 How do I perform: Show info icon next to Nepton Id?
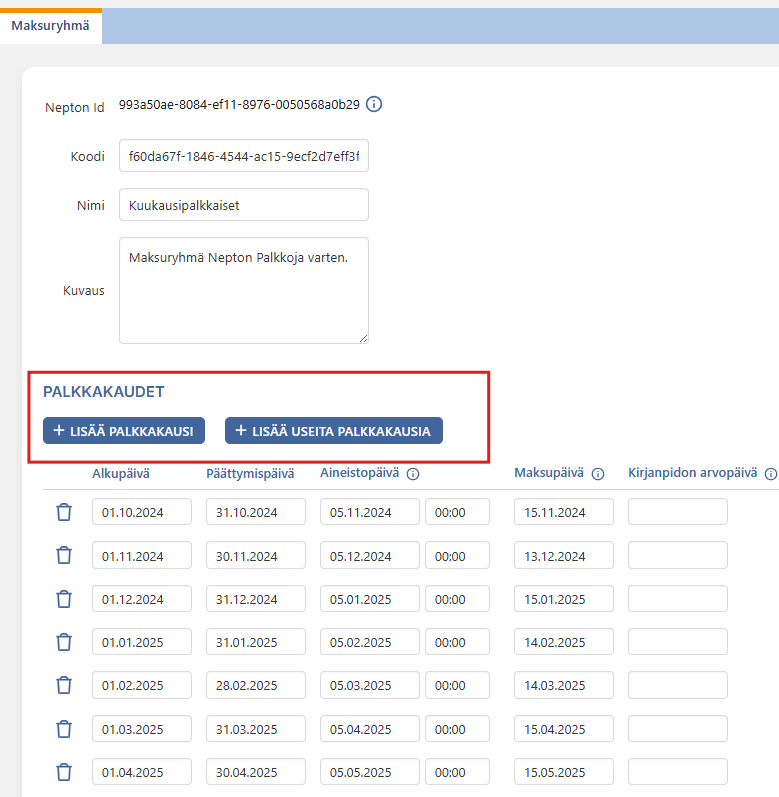point(374,104)
